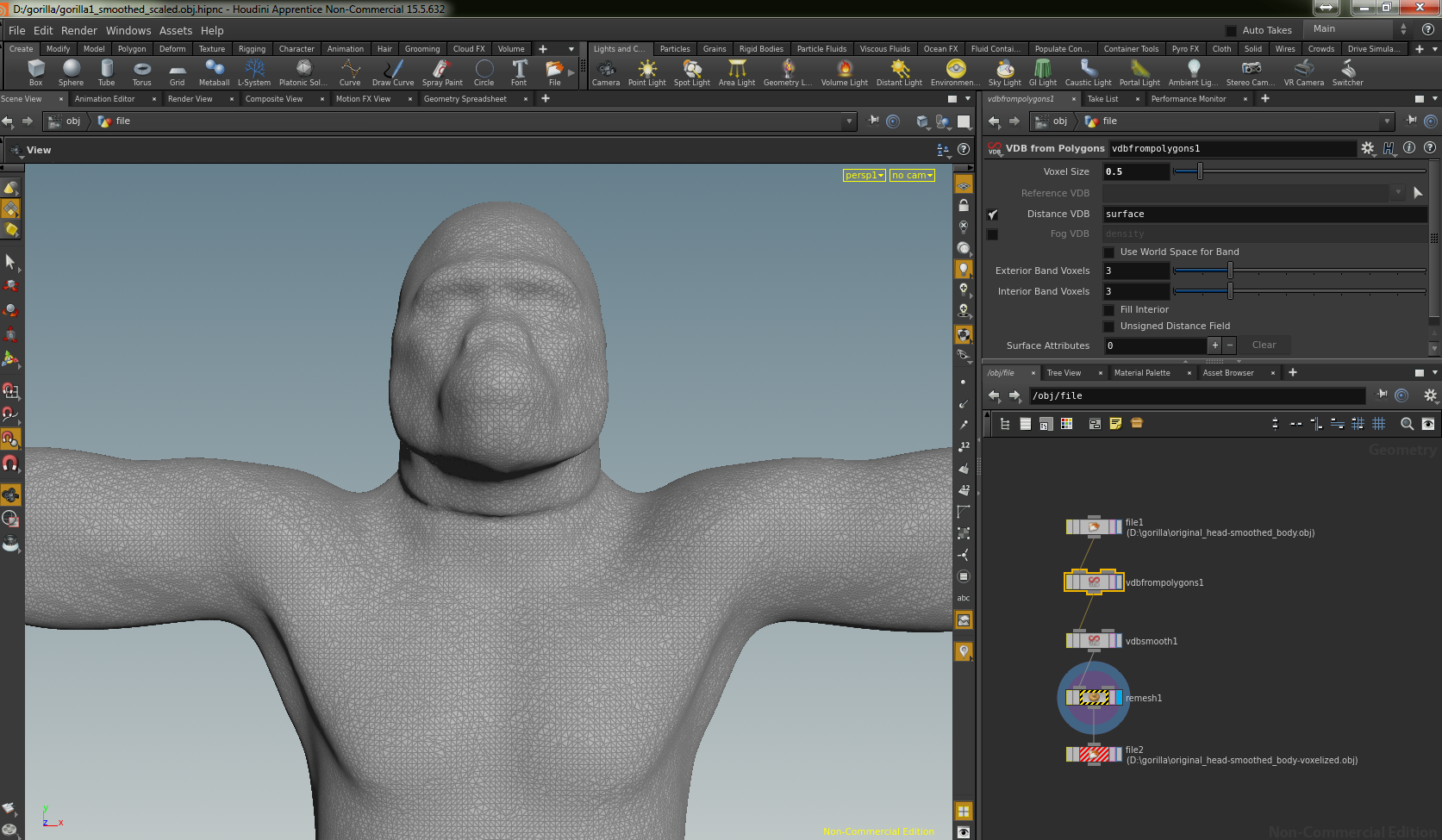The width and height of the screenshot is (1442, 840).
Task: Enable Unsigned Distance Field checkbox
Action: coord(1109,327)
